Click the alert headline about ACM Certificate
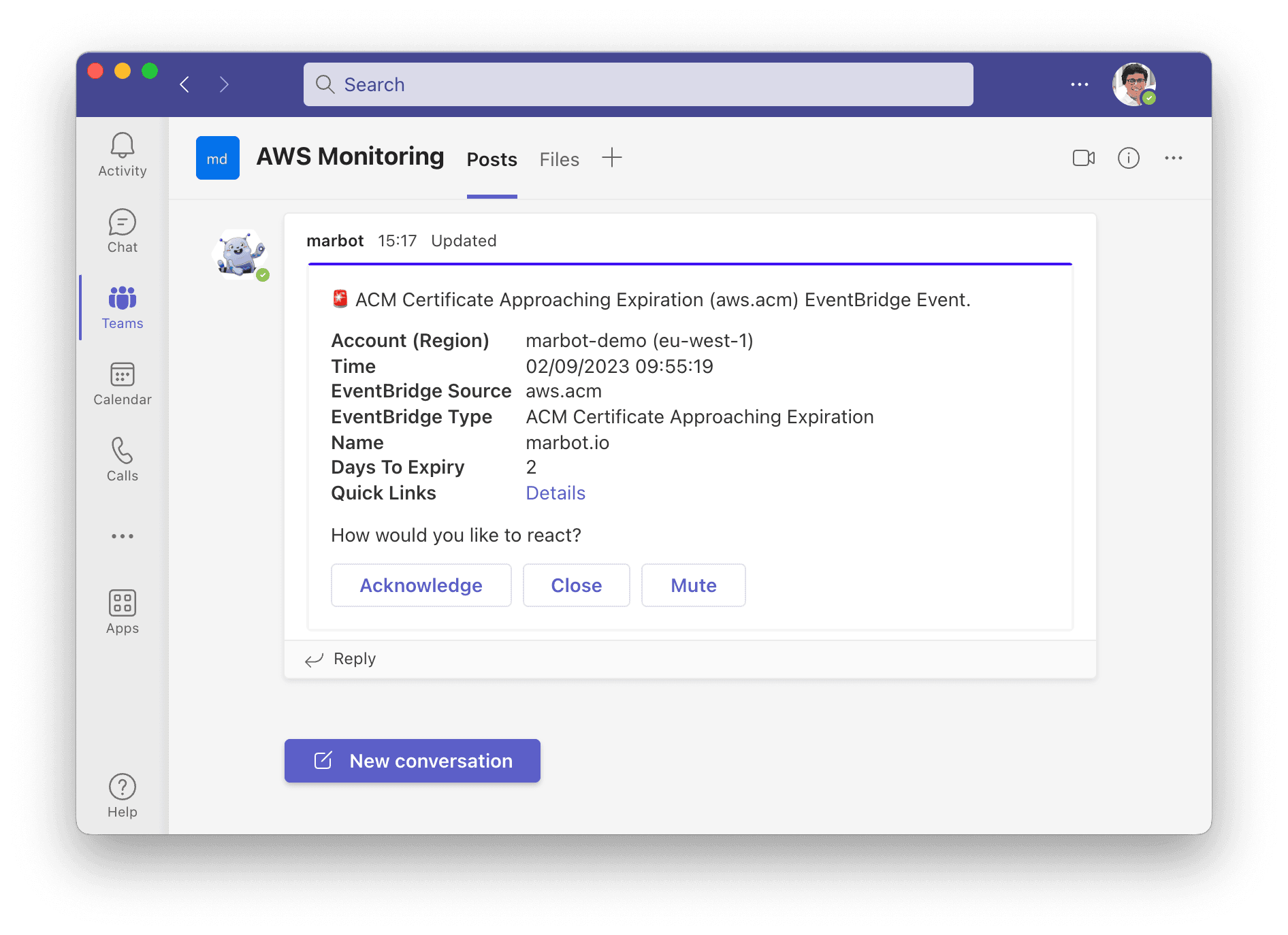This screenshot has width=1288, height=935. pos(662,299)
